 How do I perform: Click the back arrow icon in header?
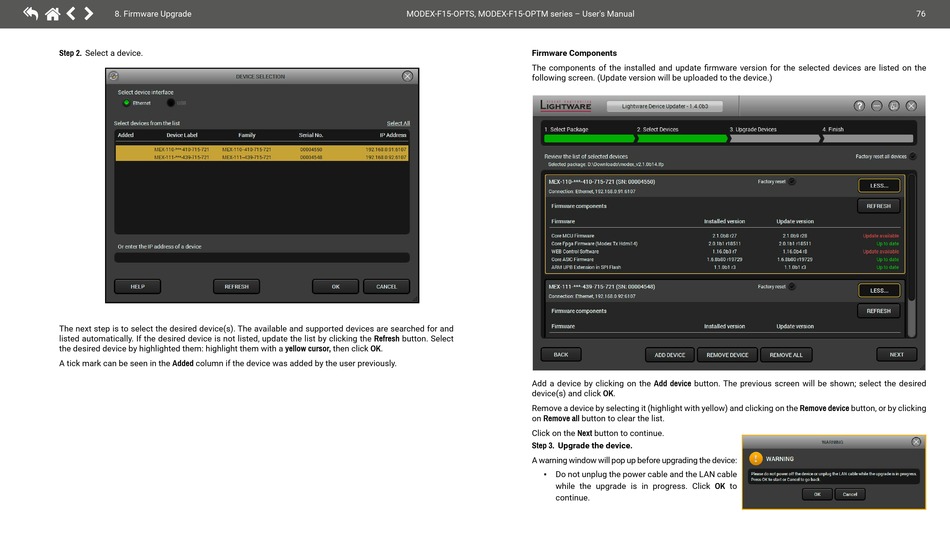coord(30,14)
